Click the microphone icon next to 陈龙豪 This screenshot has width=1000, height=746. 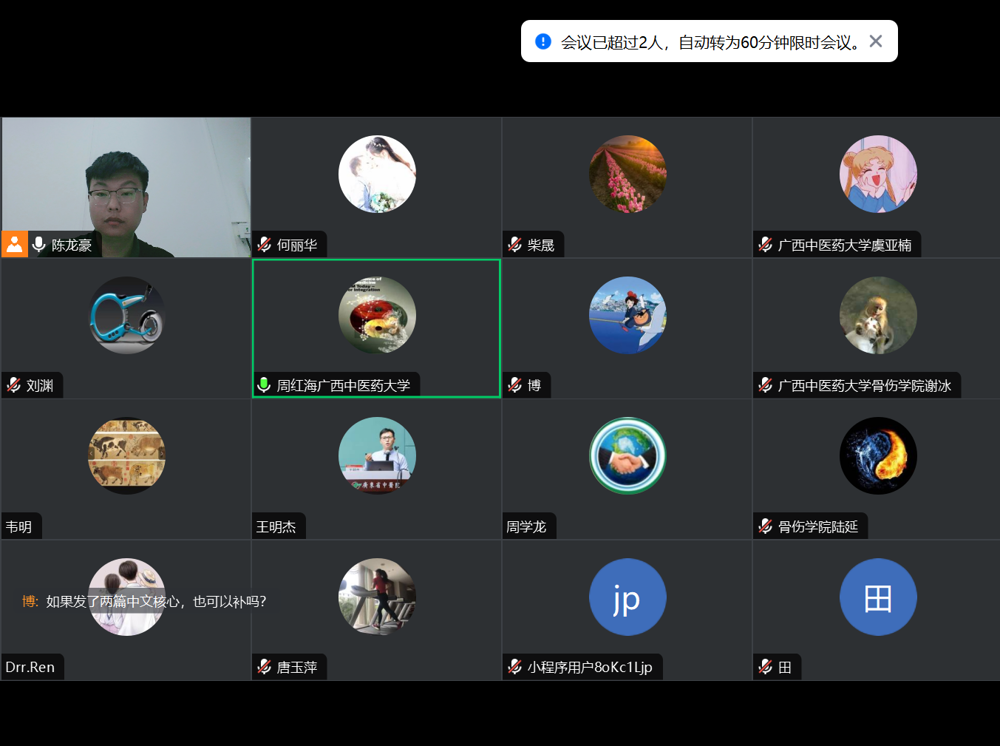[39, 244]
